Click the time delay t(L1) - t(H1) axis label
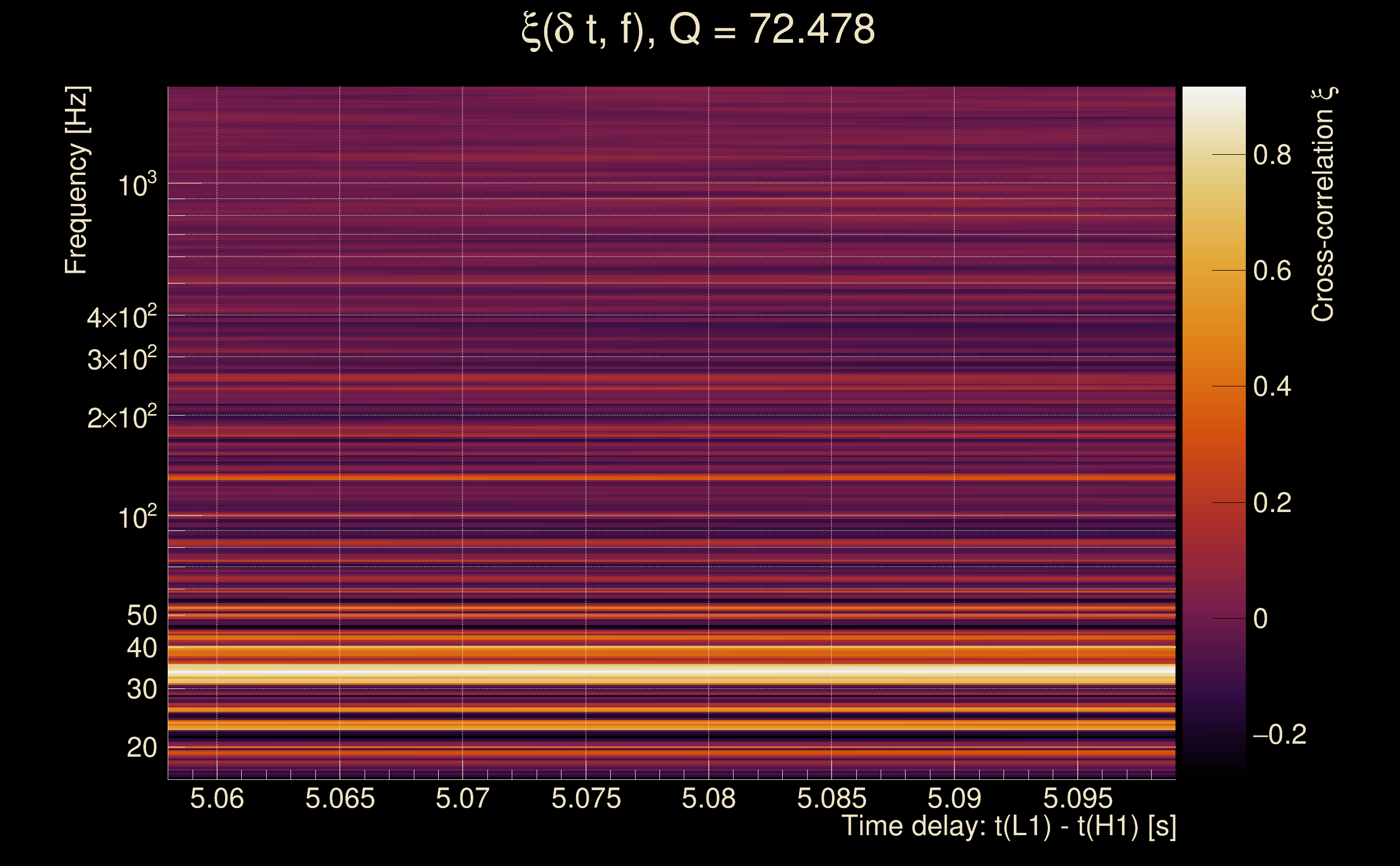1400x866 pixels. pos(1008,826)
